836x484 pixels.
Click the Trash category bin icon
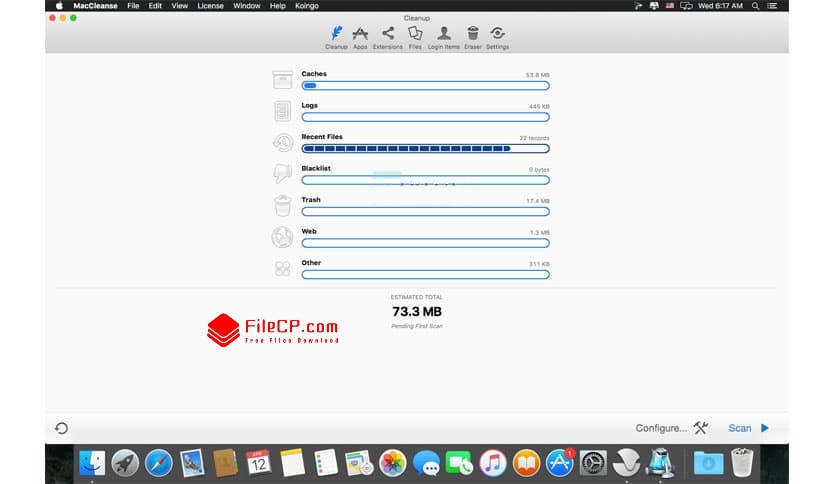click(x=283, y=206)
